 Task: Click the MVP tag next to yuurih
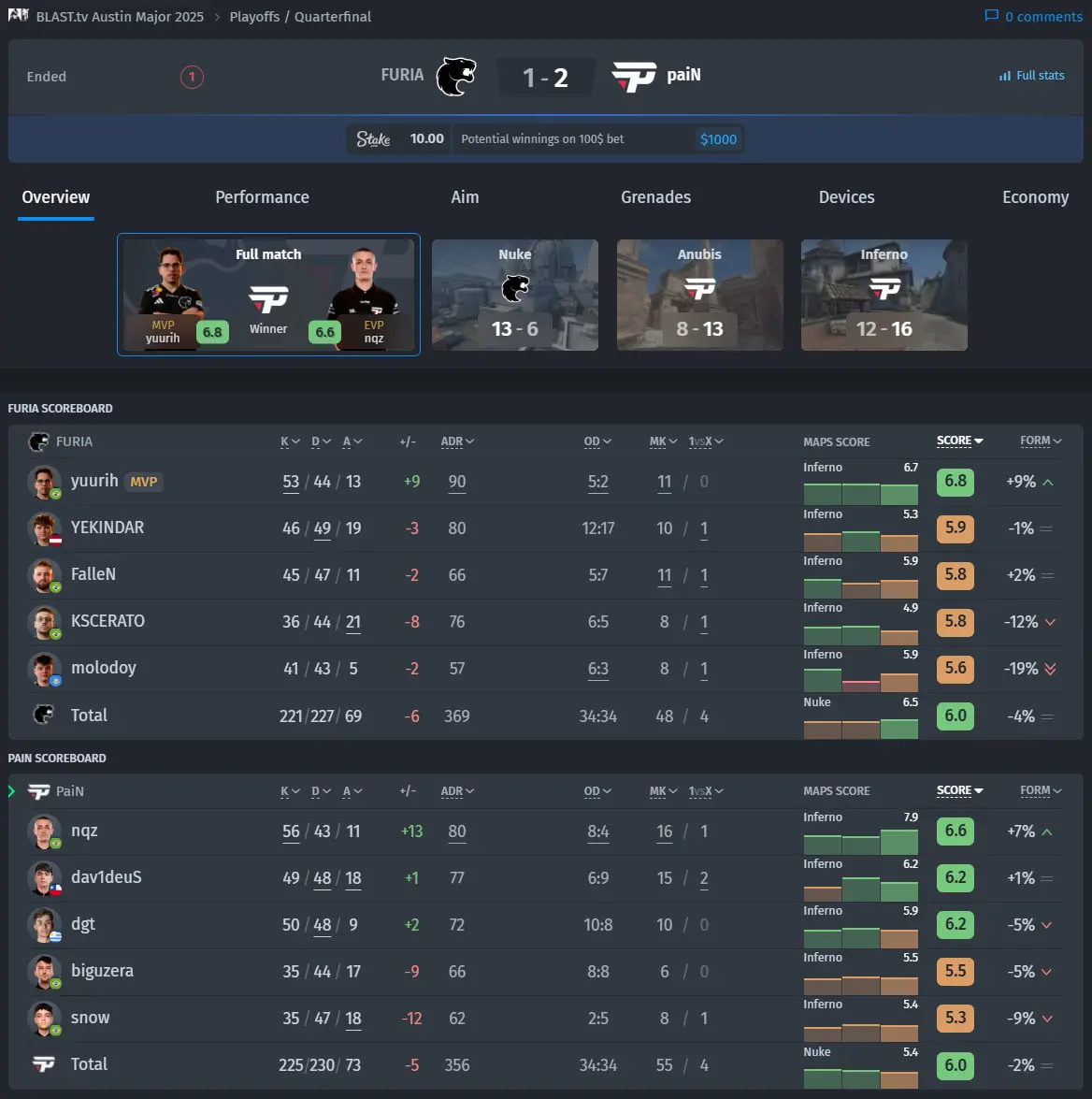pyautogui.click(x=144, y=483)
